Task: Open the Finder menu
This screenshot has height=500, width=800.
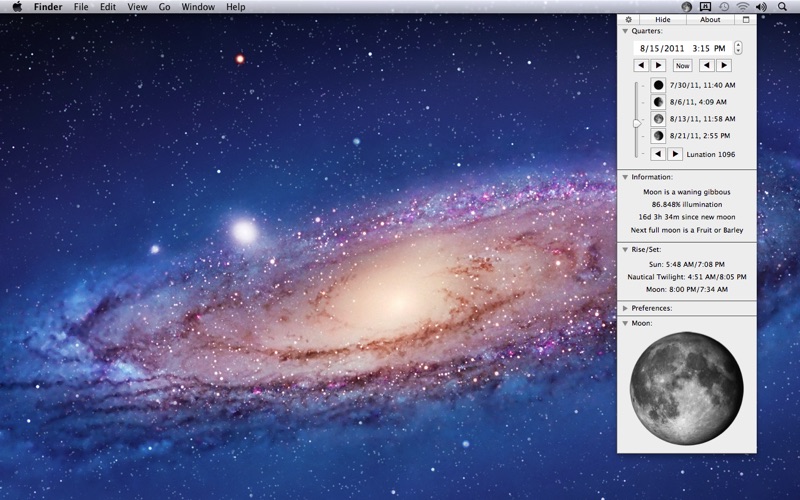Action: 48,7
